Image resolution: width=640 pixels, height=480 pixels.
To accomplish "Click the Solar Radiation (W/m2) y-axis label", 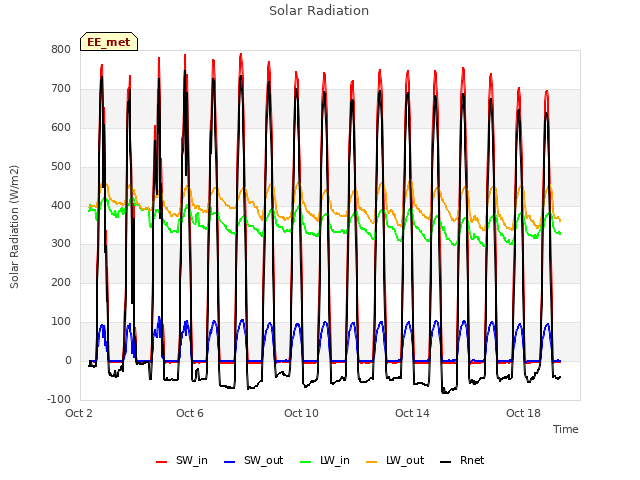I will (x=14, y=227).
